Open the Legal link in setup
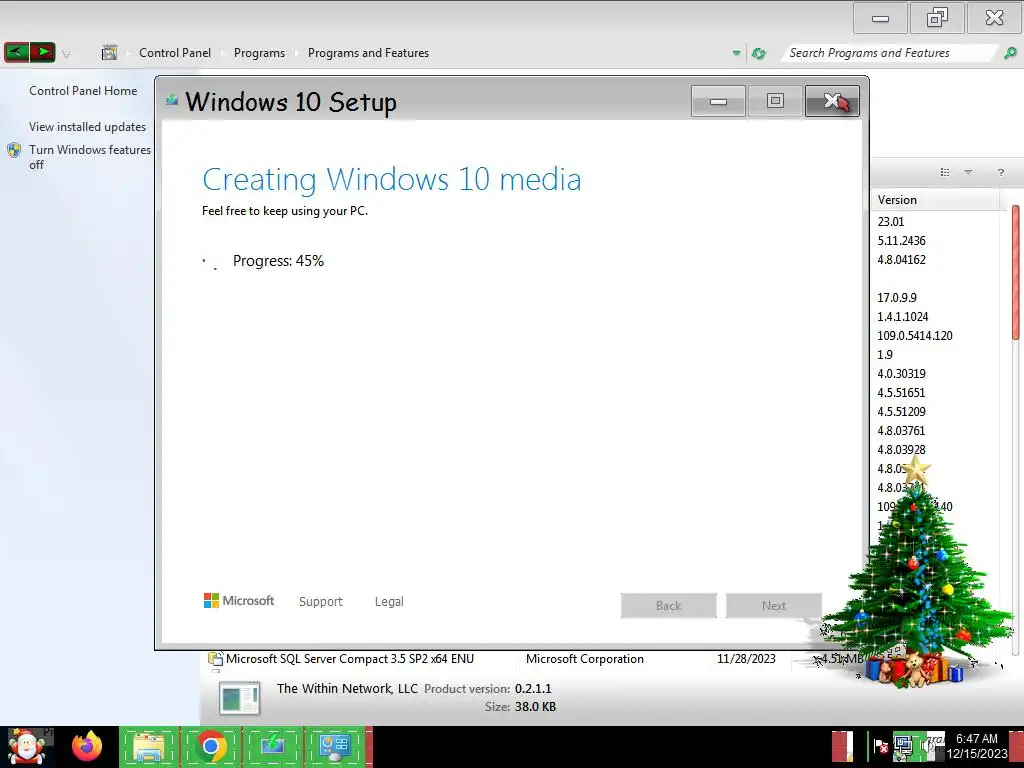This screenshot has width=1024, height=768. coord(389,601)
